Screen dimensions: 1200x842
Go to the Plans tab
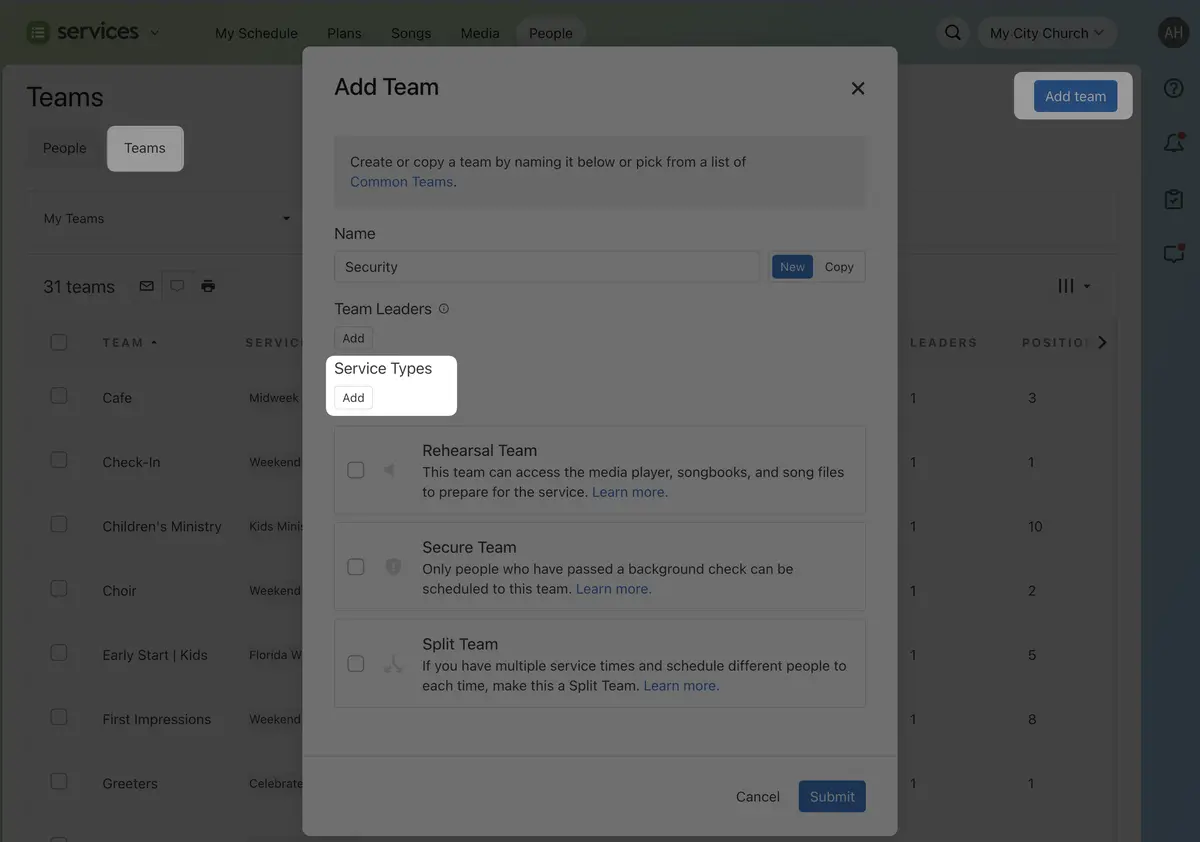pos(344,33)
